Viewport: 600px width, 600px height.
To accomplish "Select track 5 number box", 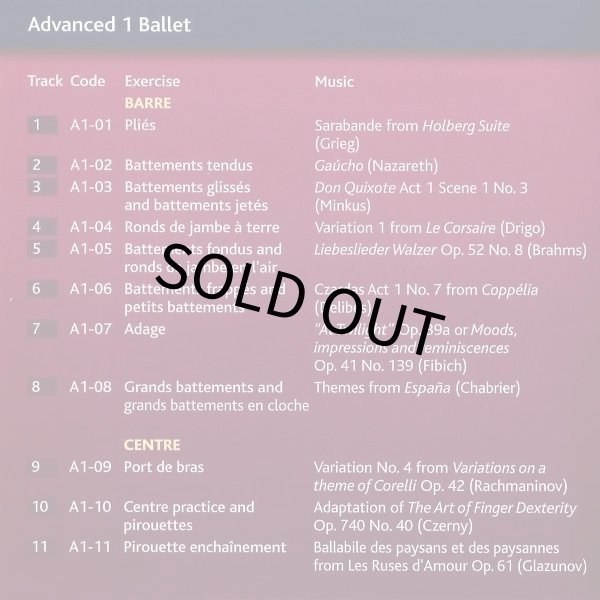I will click(x=42, y=248).
